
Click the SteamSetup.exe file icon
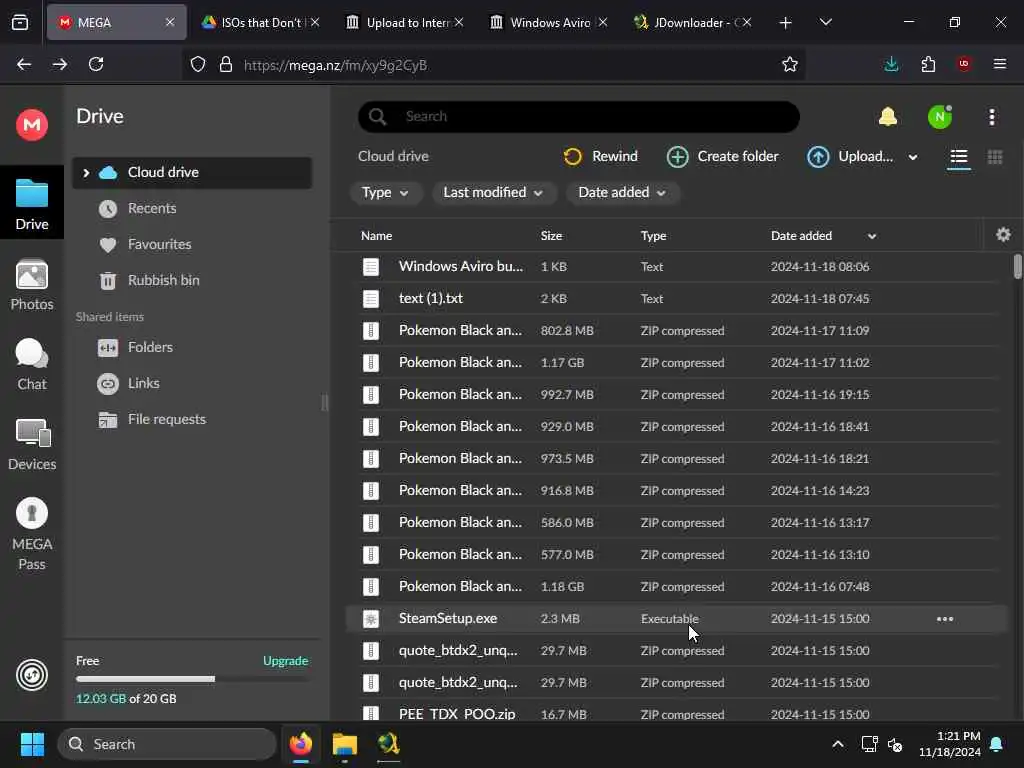pos(371,618)
